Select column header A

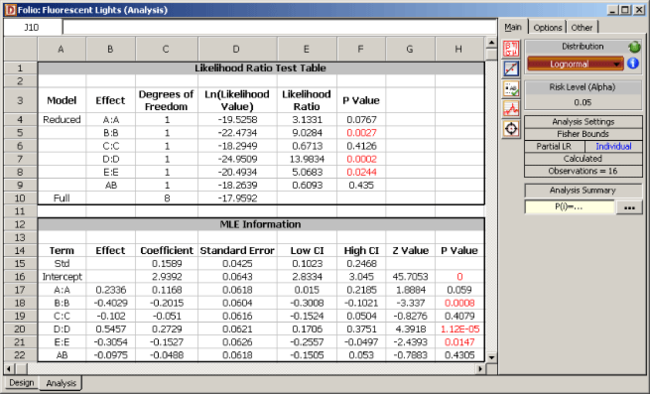[x=61, y=49]
